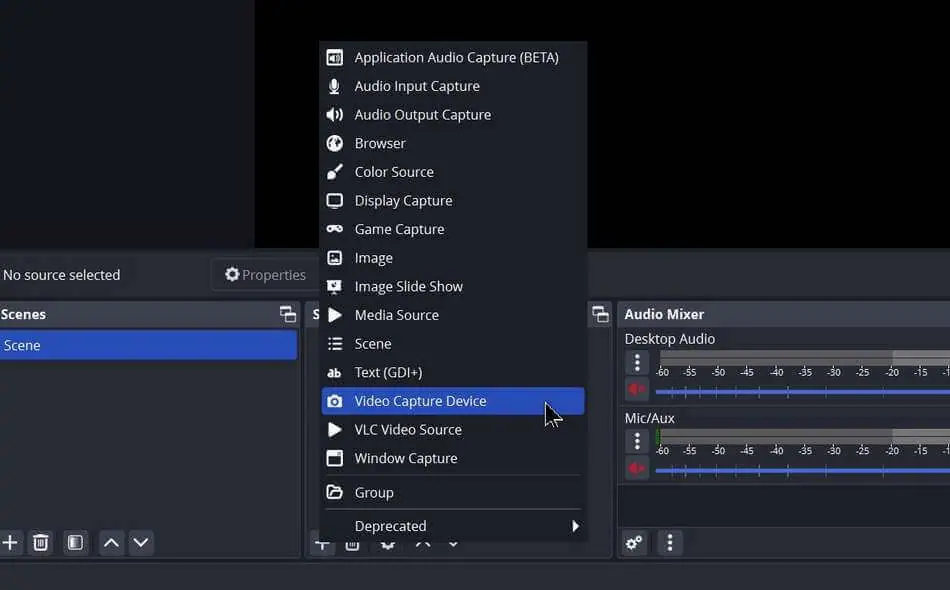Mute the Mic/Aux speaker toggle
The height and width of the screenshot is (590, 950).
[x=637, y=468]
